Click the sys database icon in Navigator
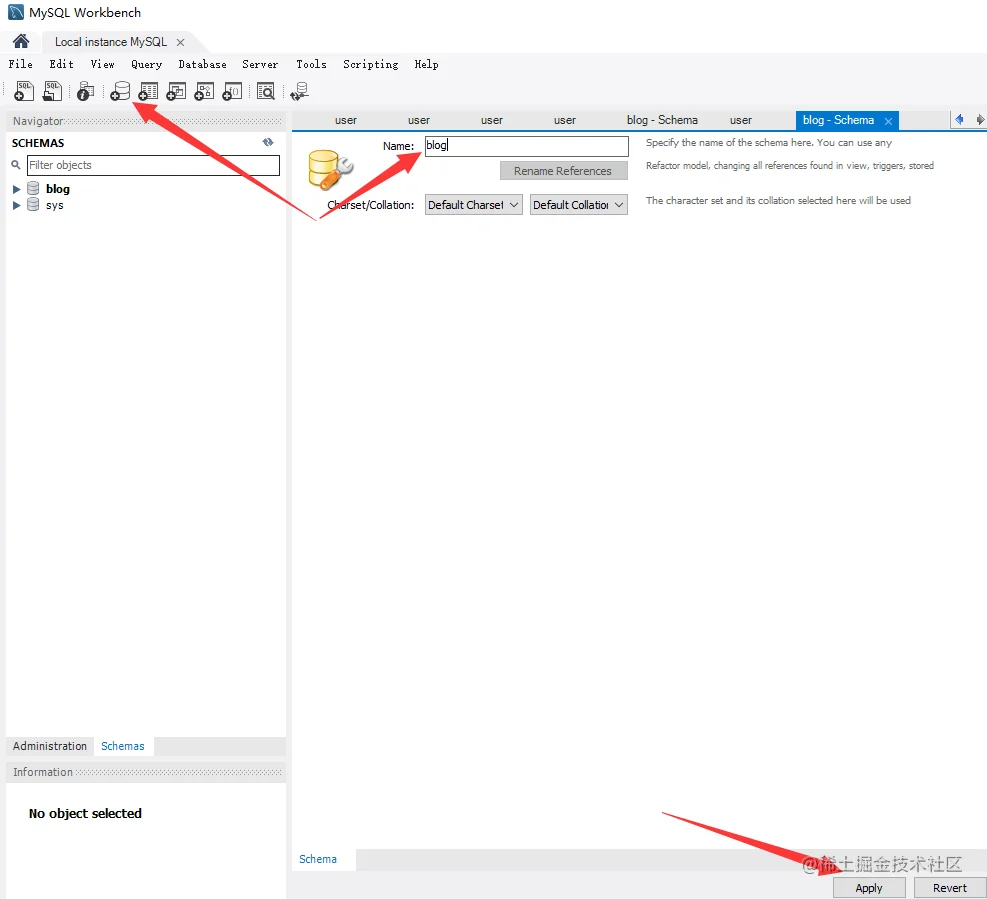This screenshot has width=987, height=899. (33, 205)
